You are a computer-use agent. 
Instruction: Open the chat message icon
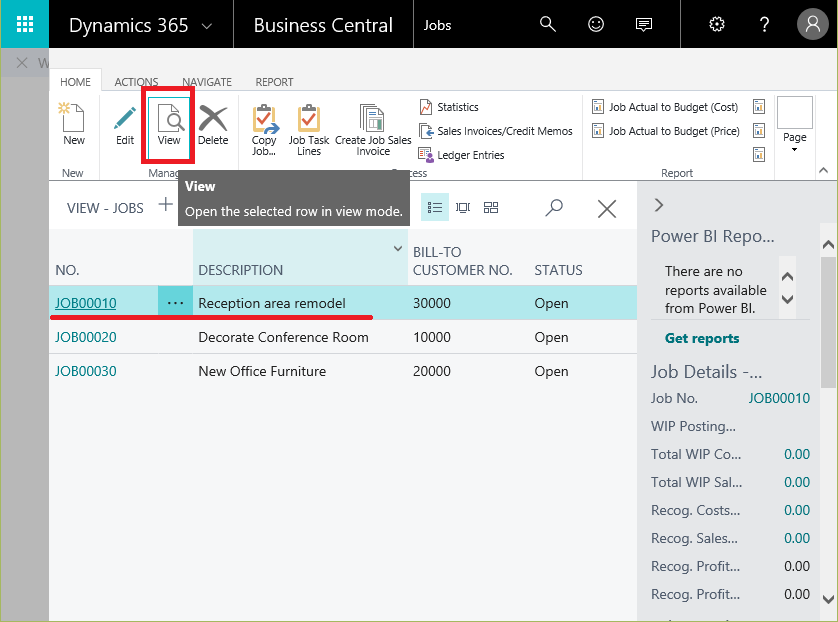(x=643, y=24)
